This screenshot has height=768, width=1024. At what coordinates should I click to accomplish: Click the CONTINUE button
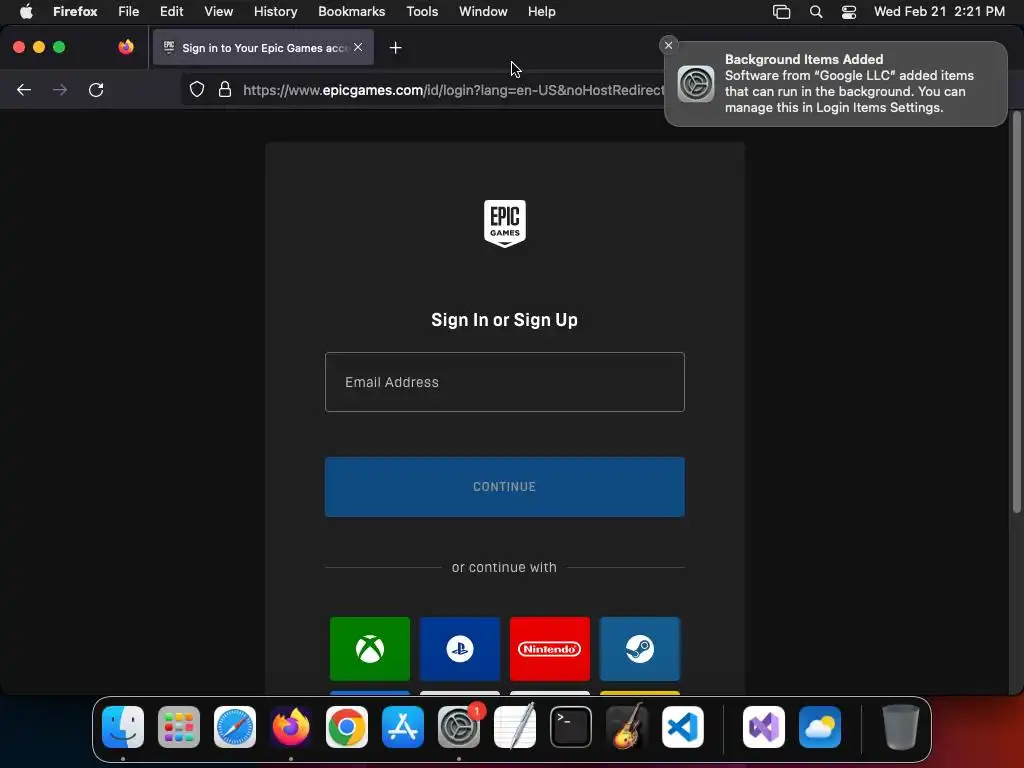(505, 487)
